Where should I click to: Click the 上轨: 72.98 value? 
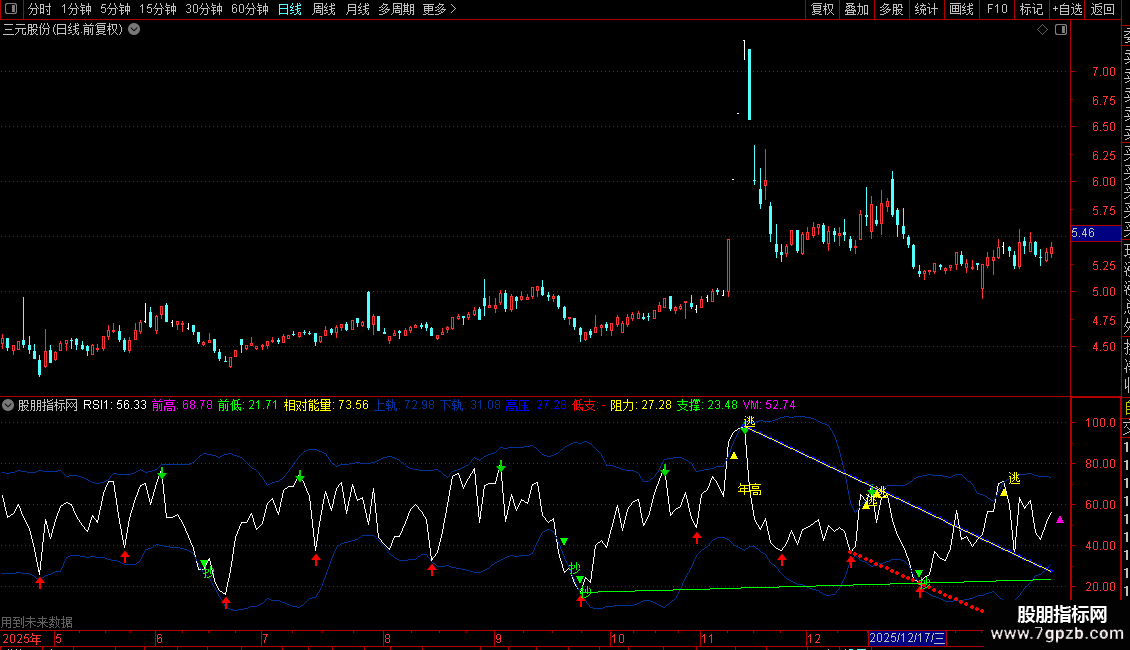click(404, 405)
